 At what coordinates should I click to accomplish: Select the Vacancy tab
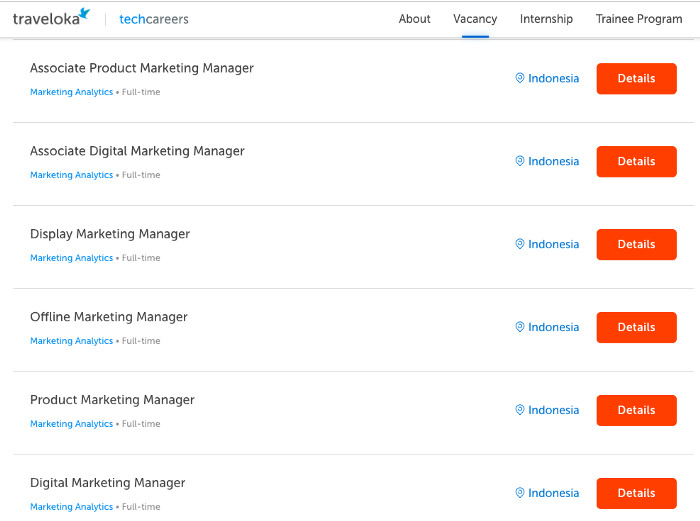tap(475, 19)
